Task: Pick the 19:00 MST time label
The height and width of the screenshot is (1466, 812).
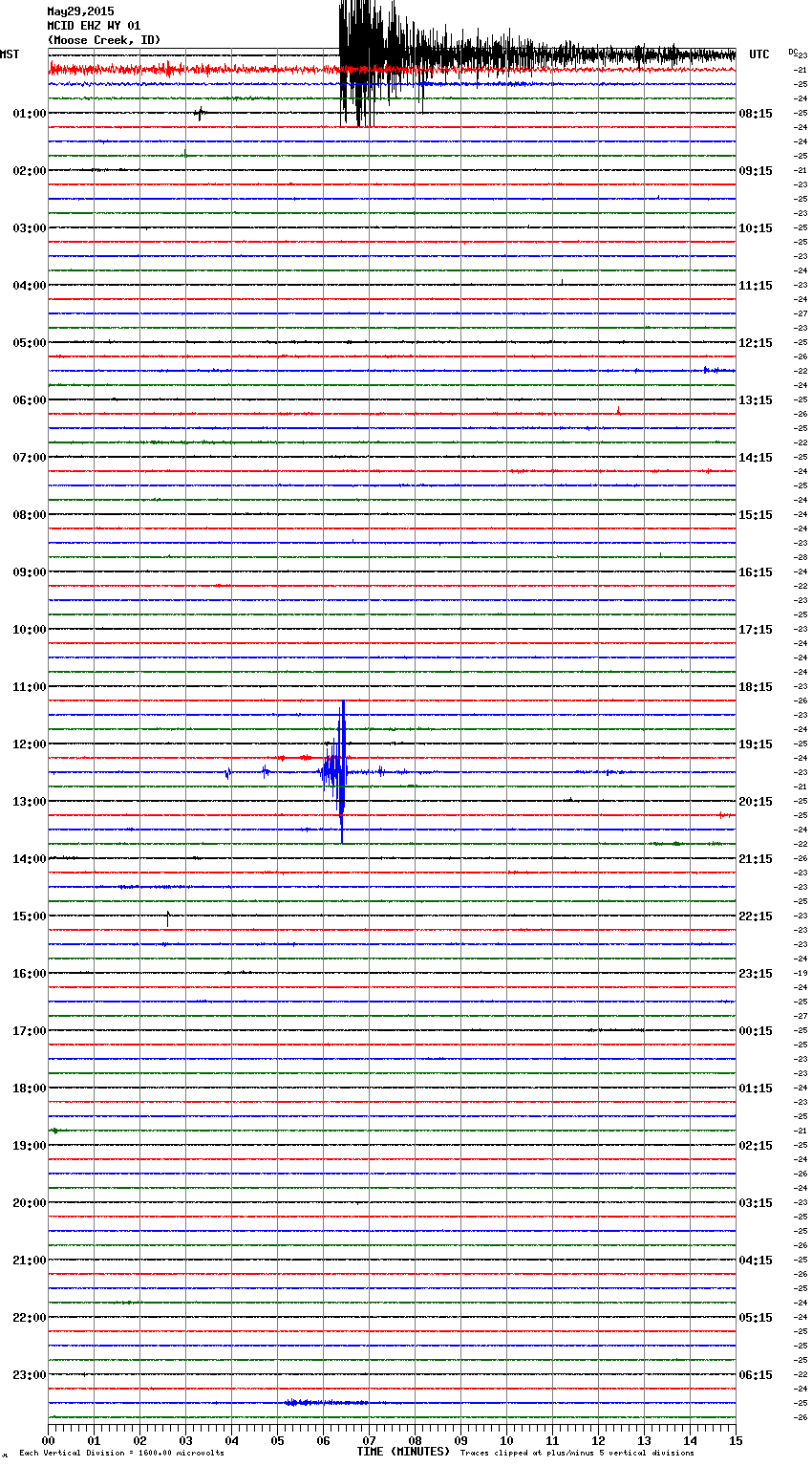Action: pos(30,1146)
